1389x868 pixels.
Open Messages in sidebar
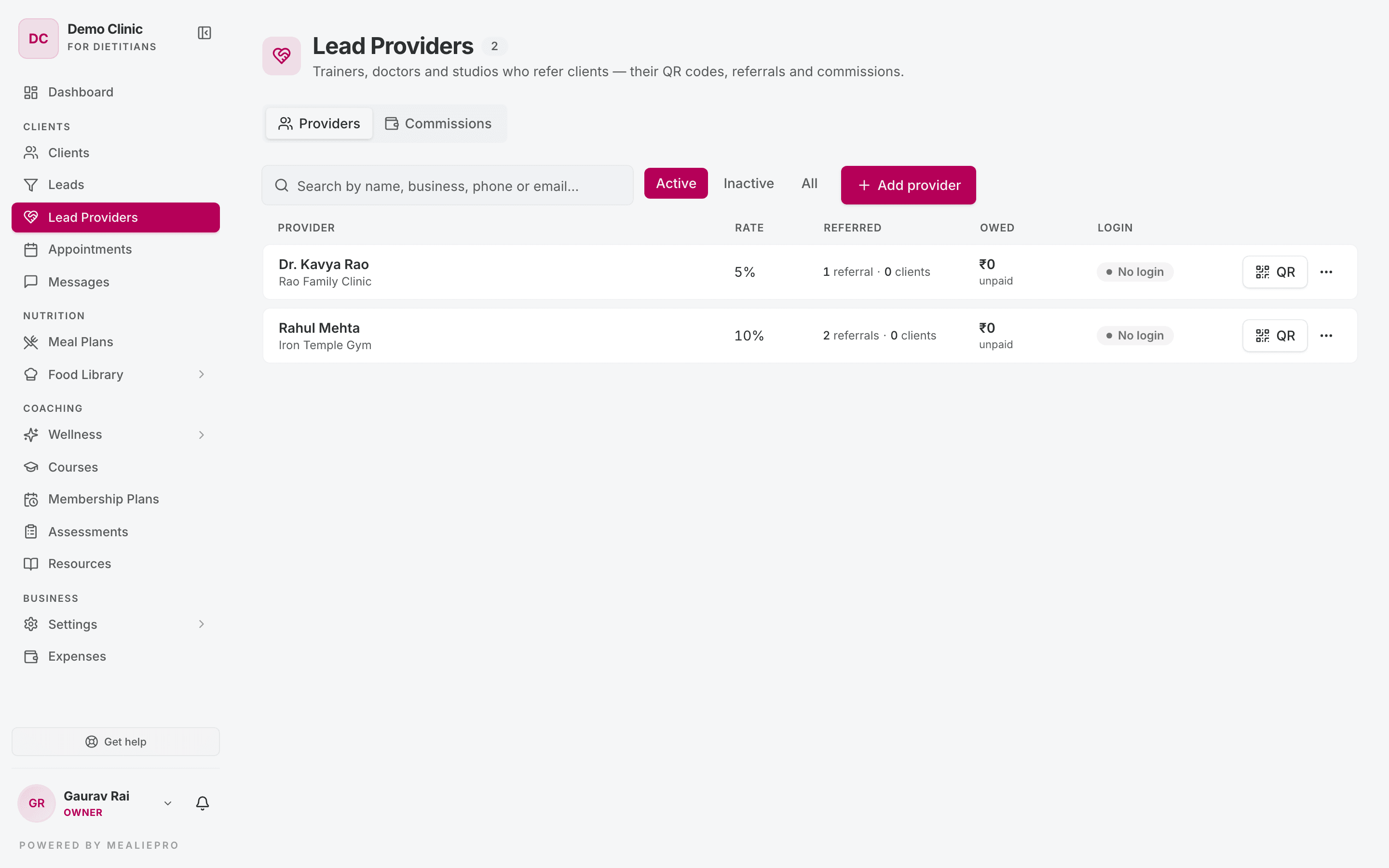(x=115, y=282)
